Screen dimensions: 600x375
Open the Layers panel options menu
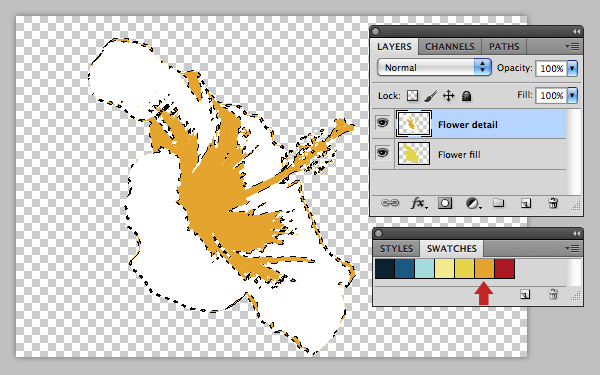tap(572, 47)
